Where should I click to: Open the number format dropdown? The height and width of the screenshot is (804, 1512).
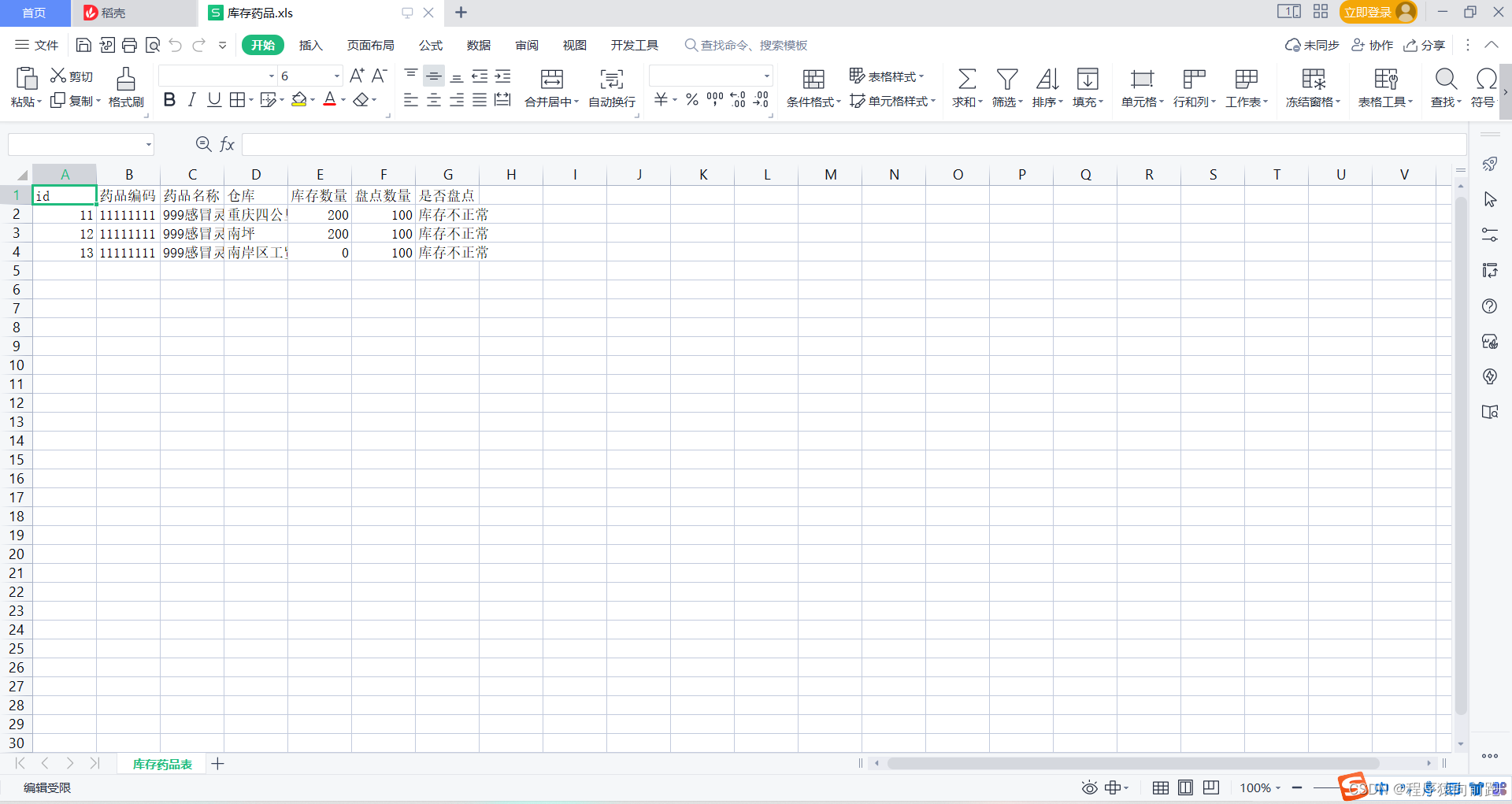pyautogui.click(x=766, y=76)
